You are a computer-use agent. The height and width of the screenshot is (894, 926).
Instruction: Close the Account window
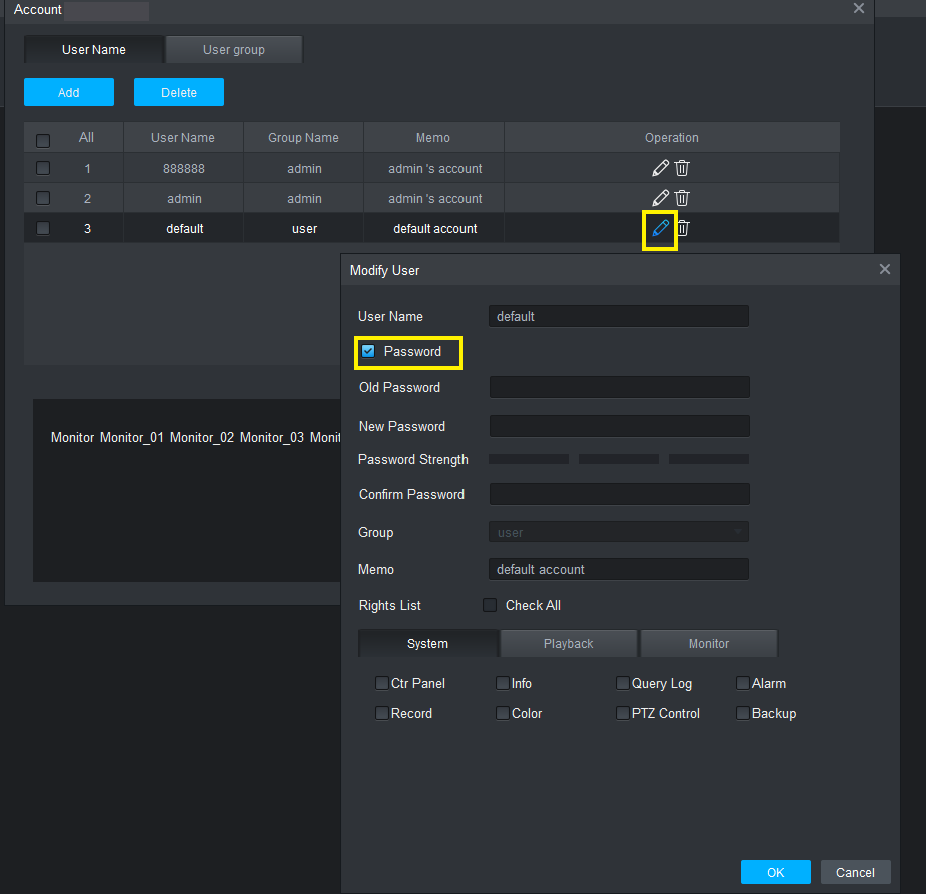(x=859, y=8)
